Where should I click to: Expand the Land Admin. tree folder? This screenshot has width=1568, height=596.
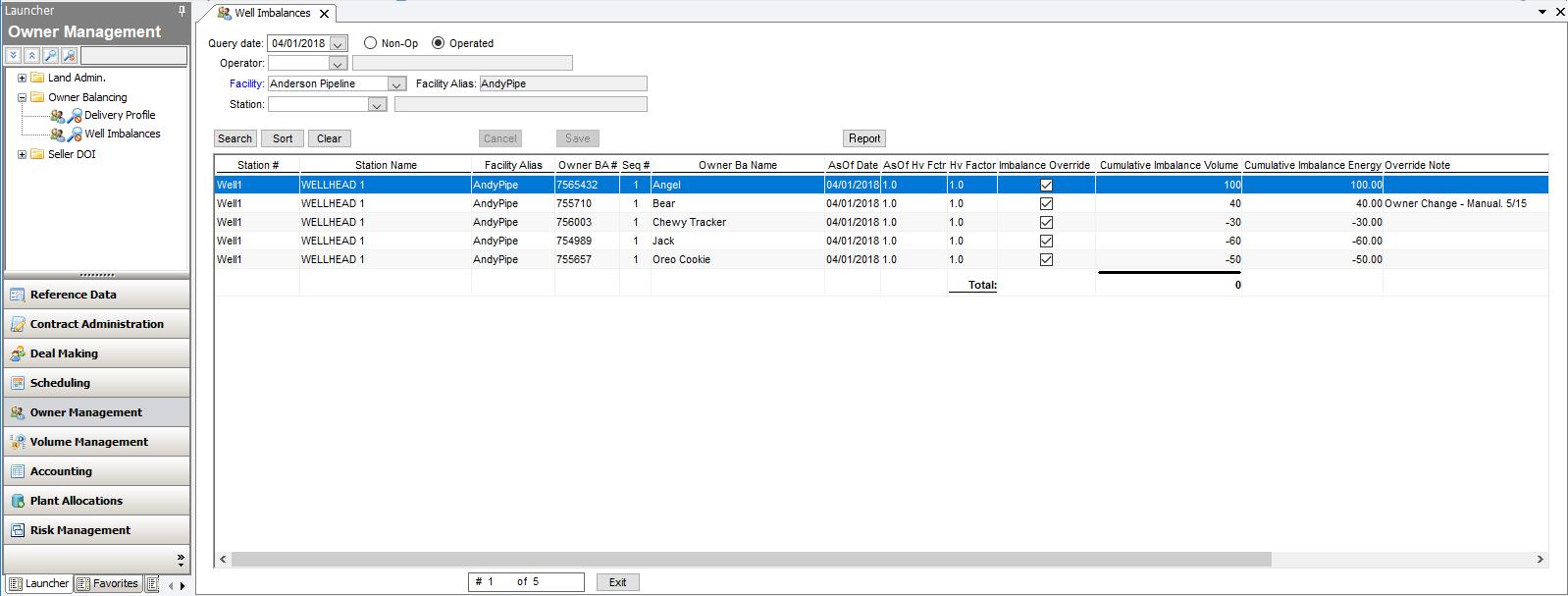point(22,78)
